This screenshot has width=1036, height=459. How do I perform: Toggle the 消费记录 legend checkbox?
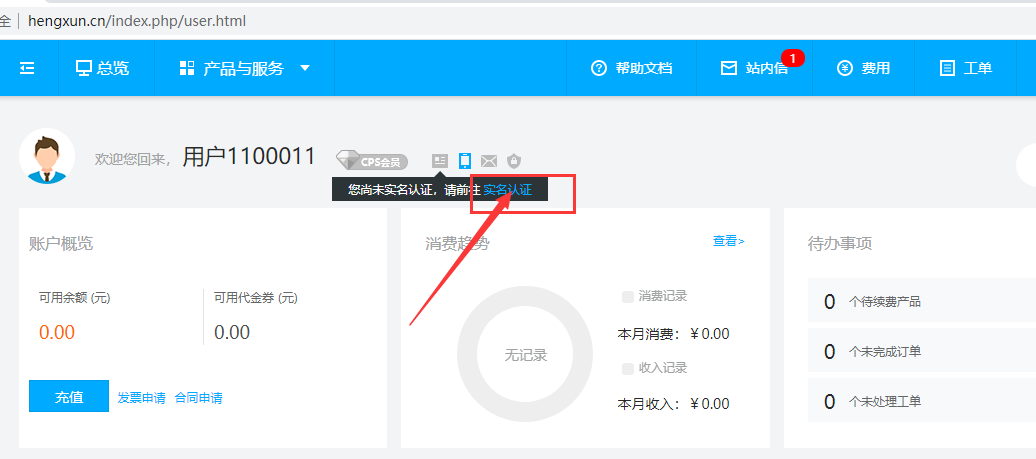pos(628,296)
